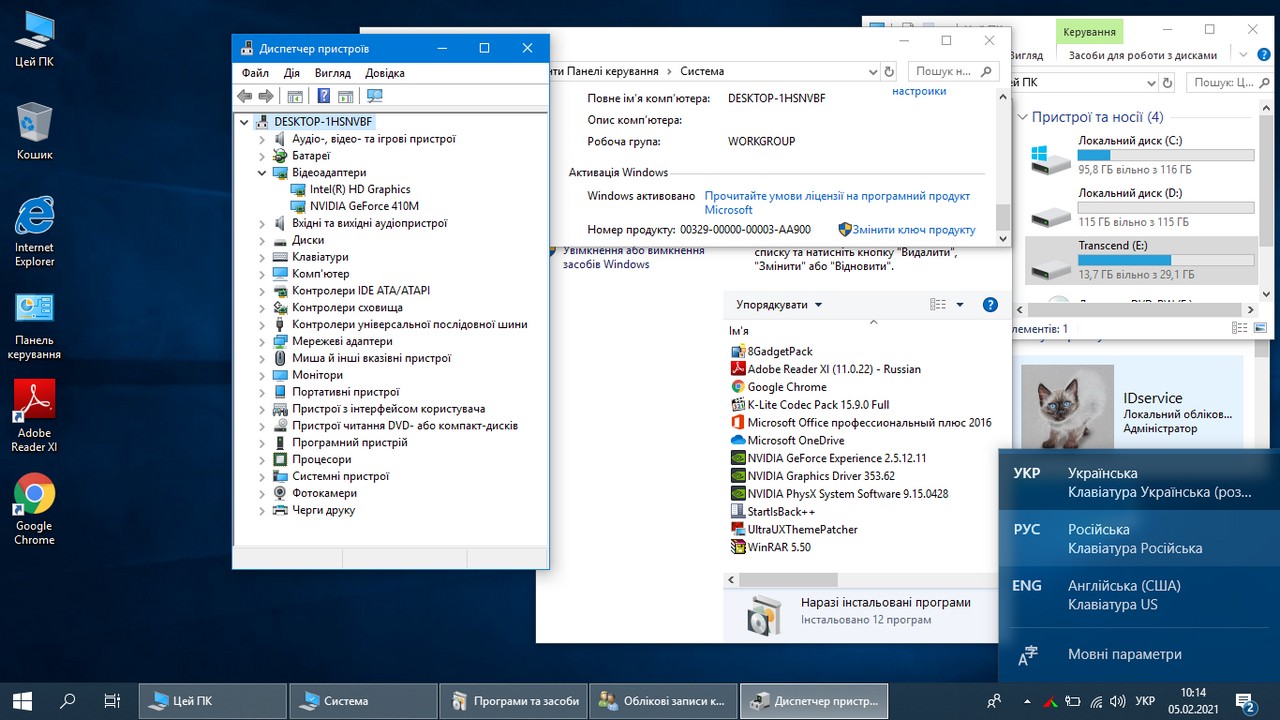
Task: Open the Вигляд menu in Device Manager
Action: (x=332, y=73)
